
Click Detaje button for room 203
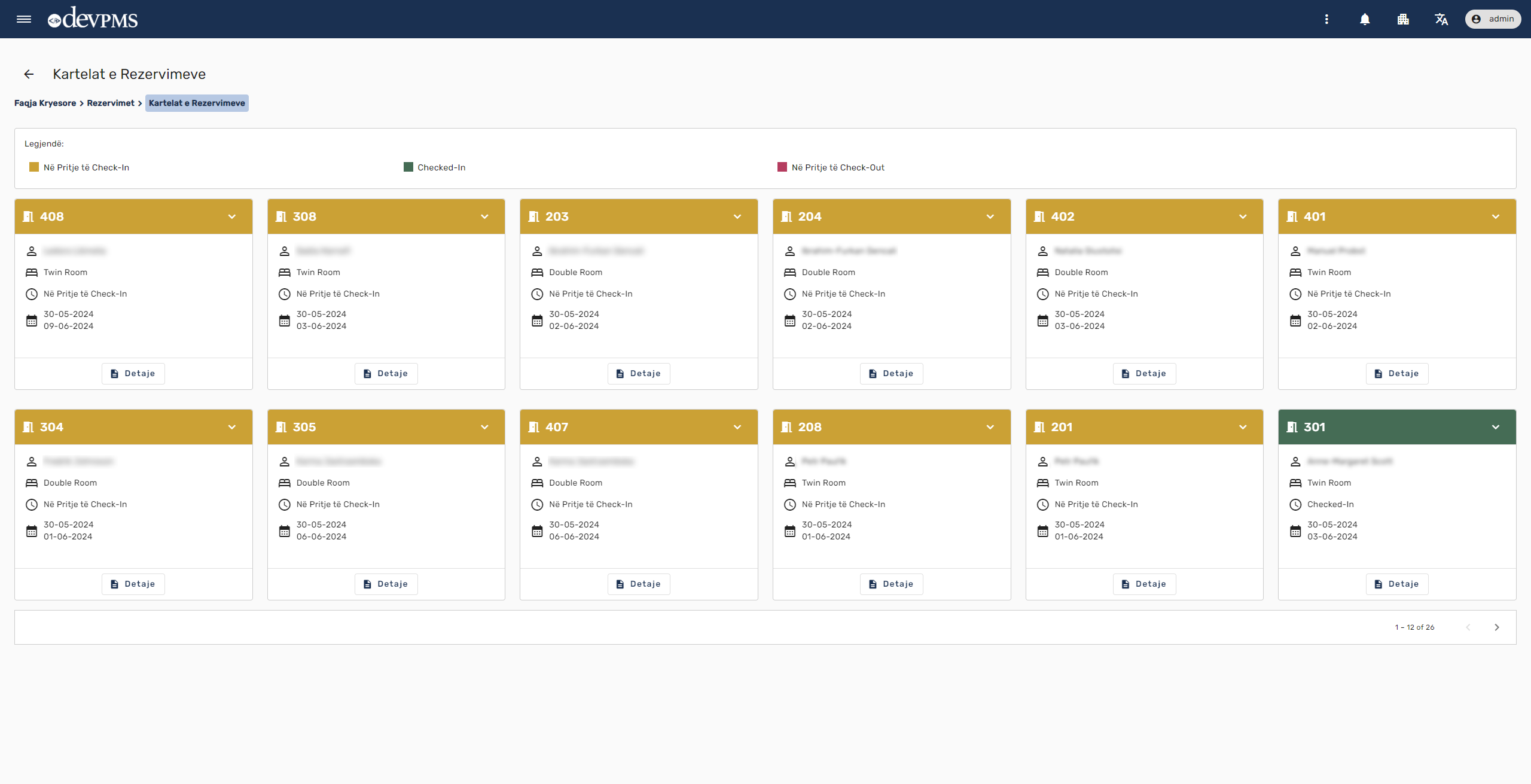(639, 373)
